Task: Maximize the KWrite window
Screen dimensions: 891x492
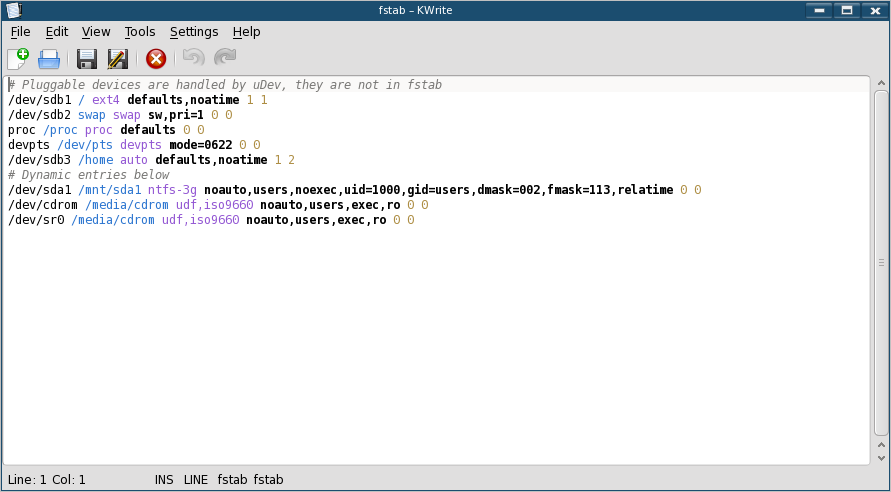Action: pos(847,10)
